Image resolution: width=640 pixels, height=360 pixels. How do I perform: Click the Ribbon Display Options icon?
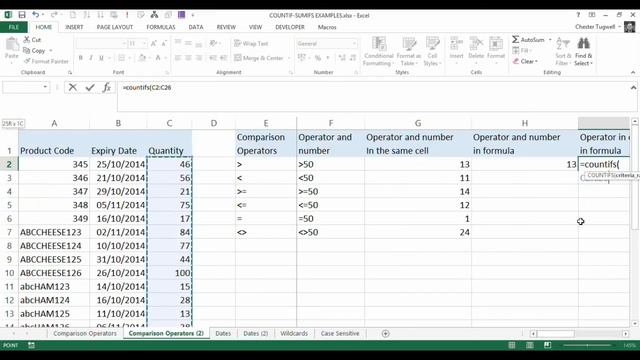point(592,15)
